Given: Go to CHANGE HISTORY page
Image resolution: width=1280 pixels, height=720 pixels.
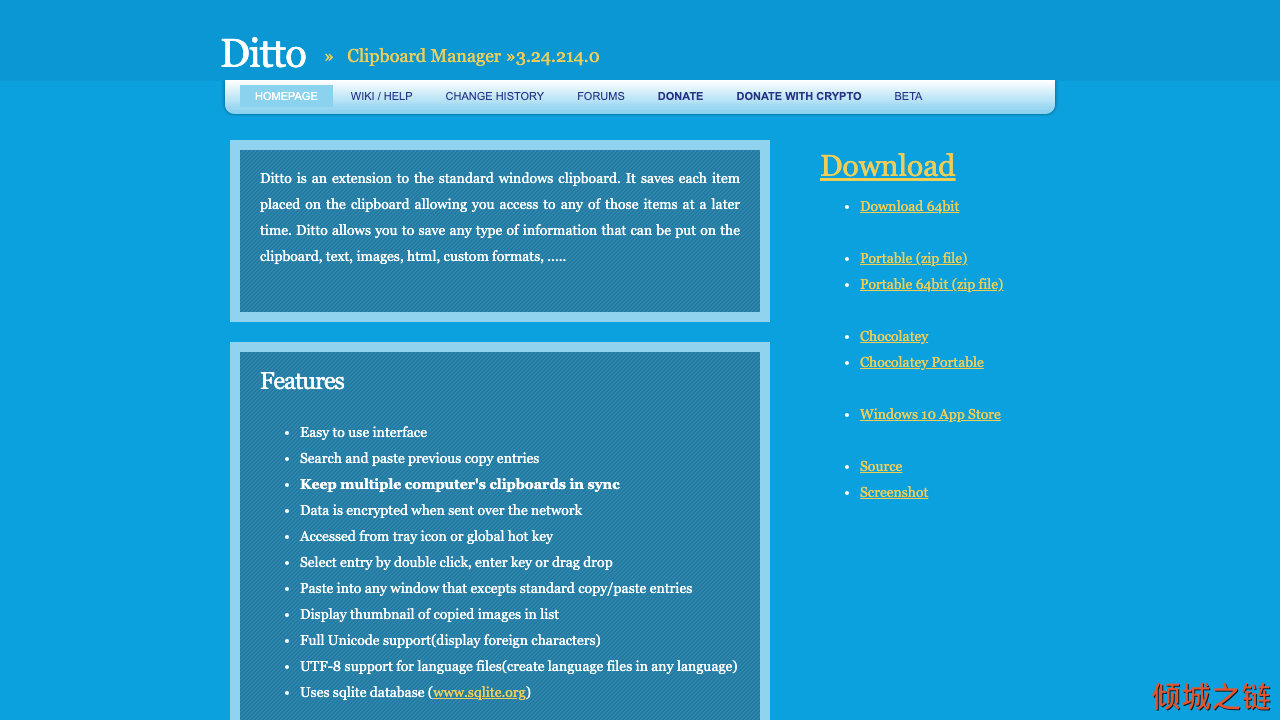Looking at the screenshot, I should click(x=494, y=96).
